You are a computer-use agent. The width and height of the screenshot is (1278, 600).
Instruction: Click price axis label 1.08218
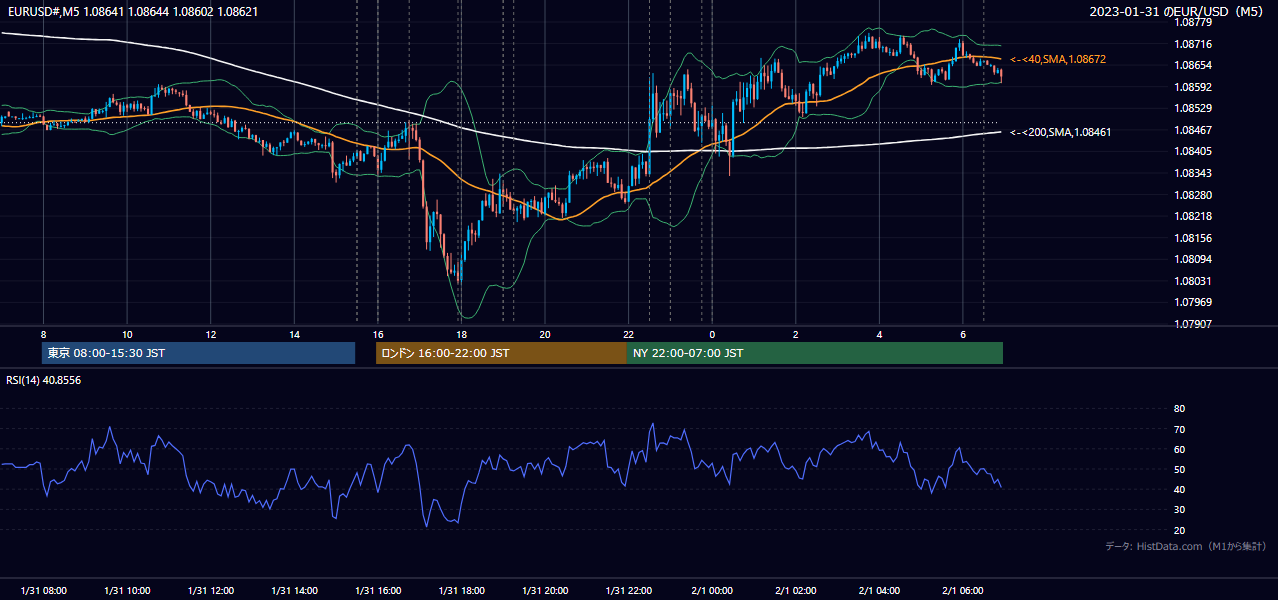(1193, 216)
